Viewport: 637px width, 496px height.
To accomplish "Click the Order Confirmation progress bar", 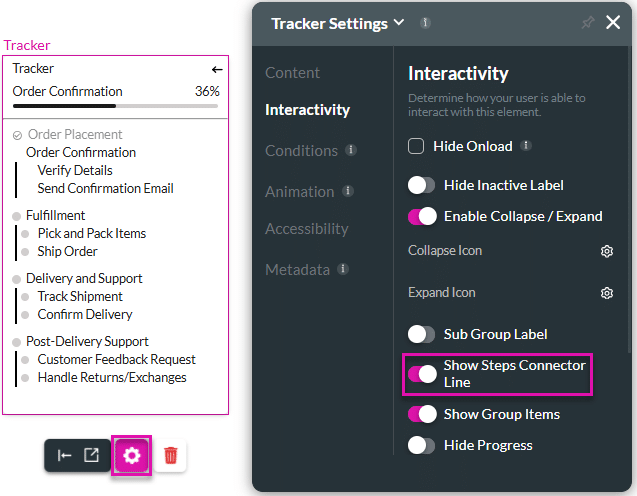I will (116, 105).
